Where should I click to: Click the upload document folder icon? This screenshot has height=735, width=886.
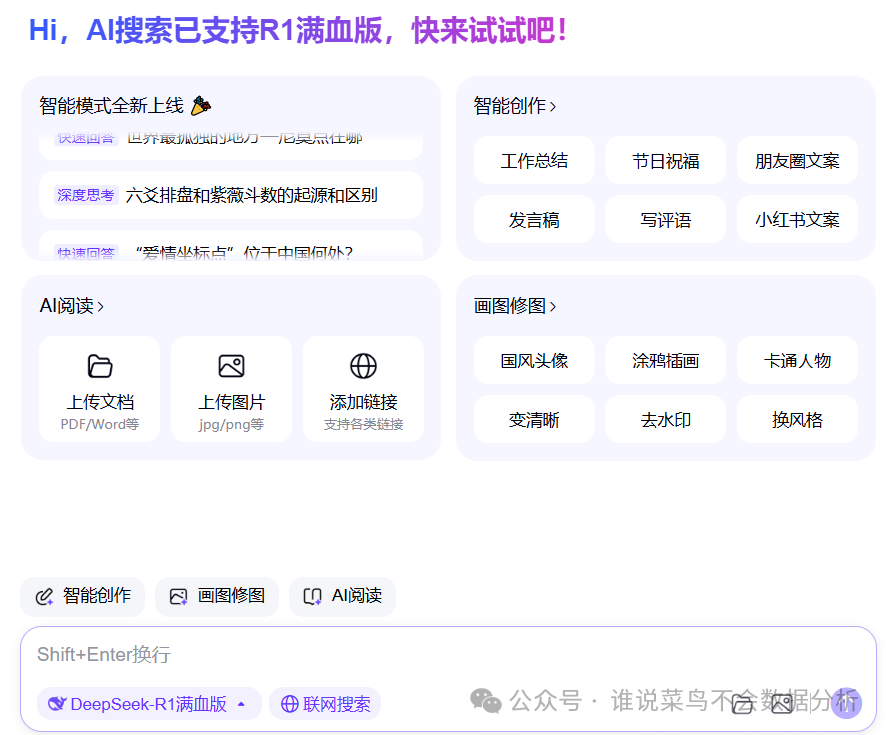click(100, 366)
